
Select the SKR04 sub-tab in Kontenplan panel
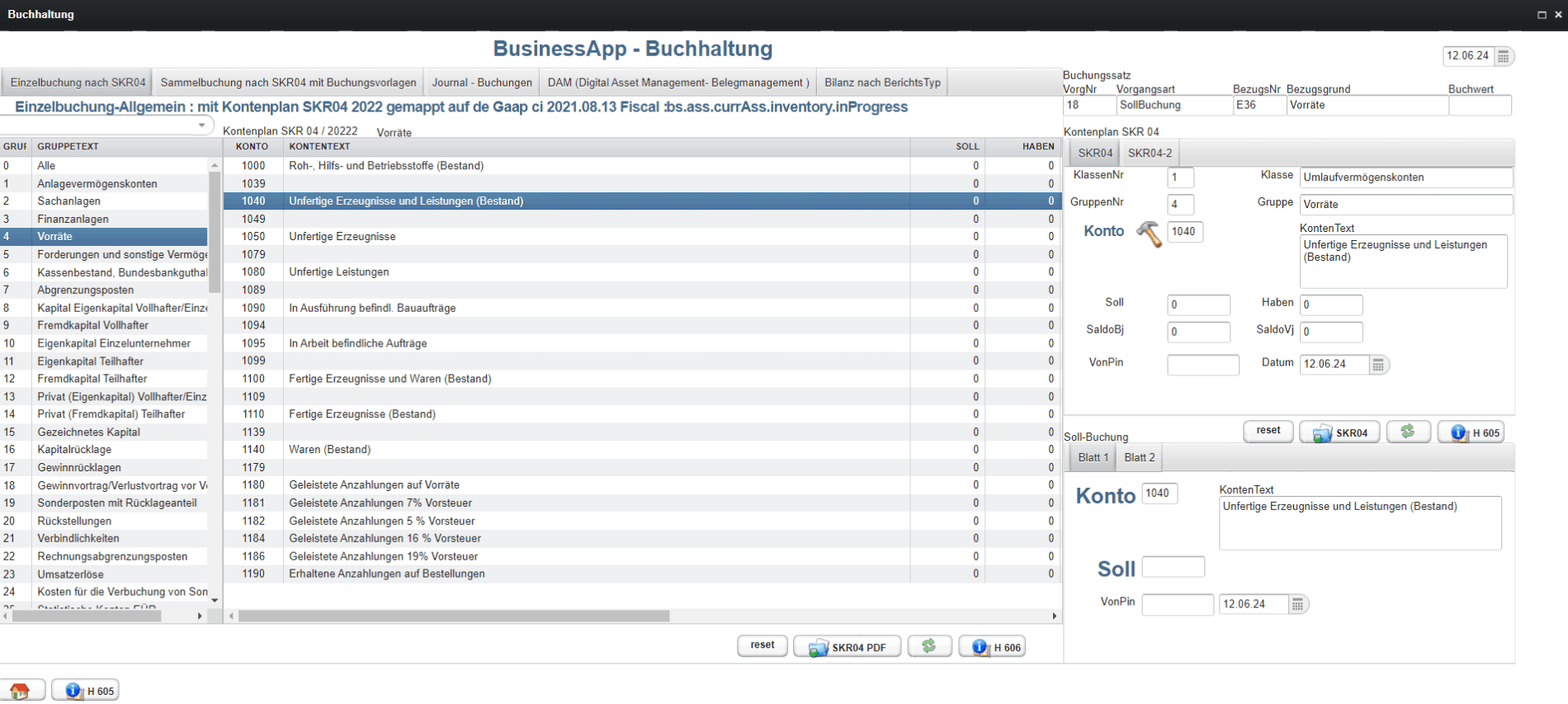click(1095, 154)
